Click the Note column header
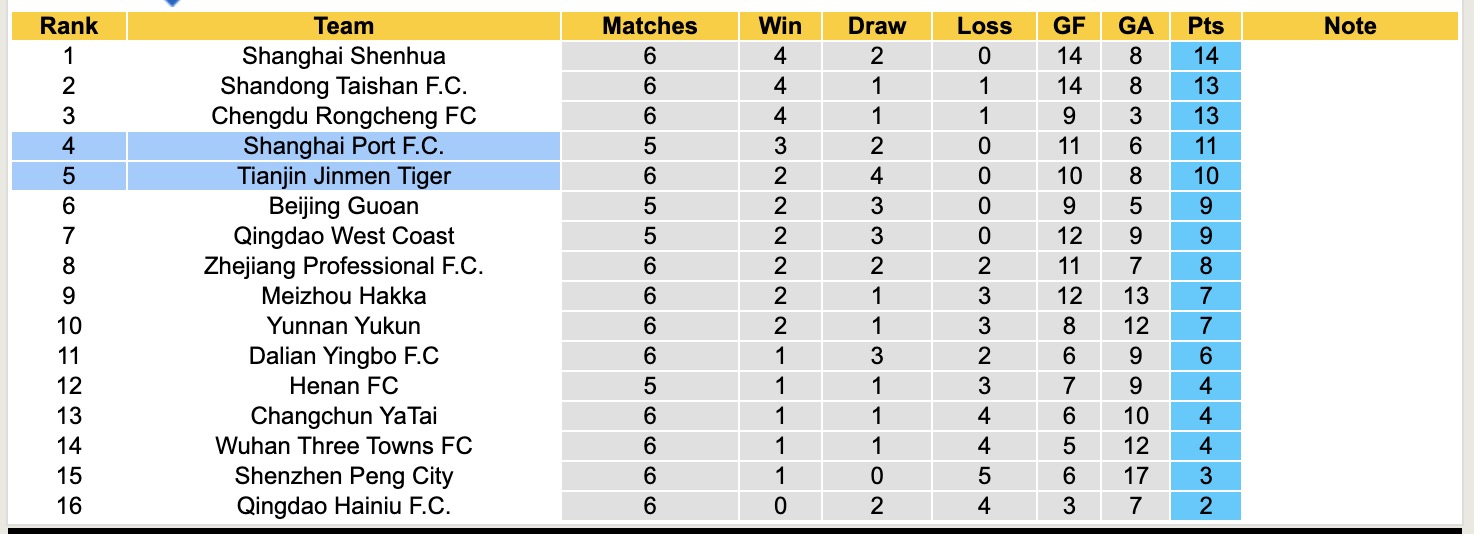This screenshot has width=1476, height=534. [1349, 26]
